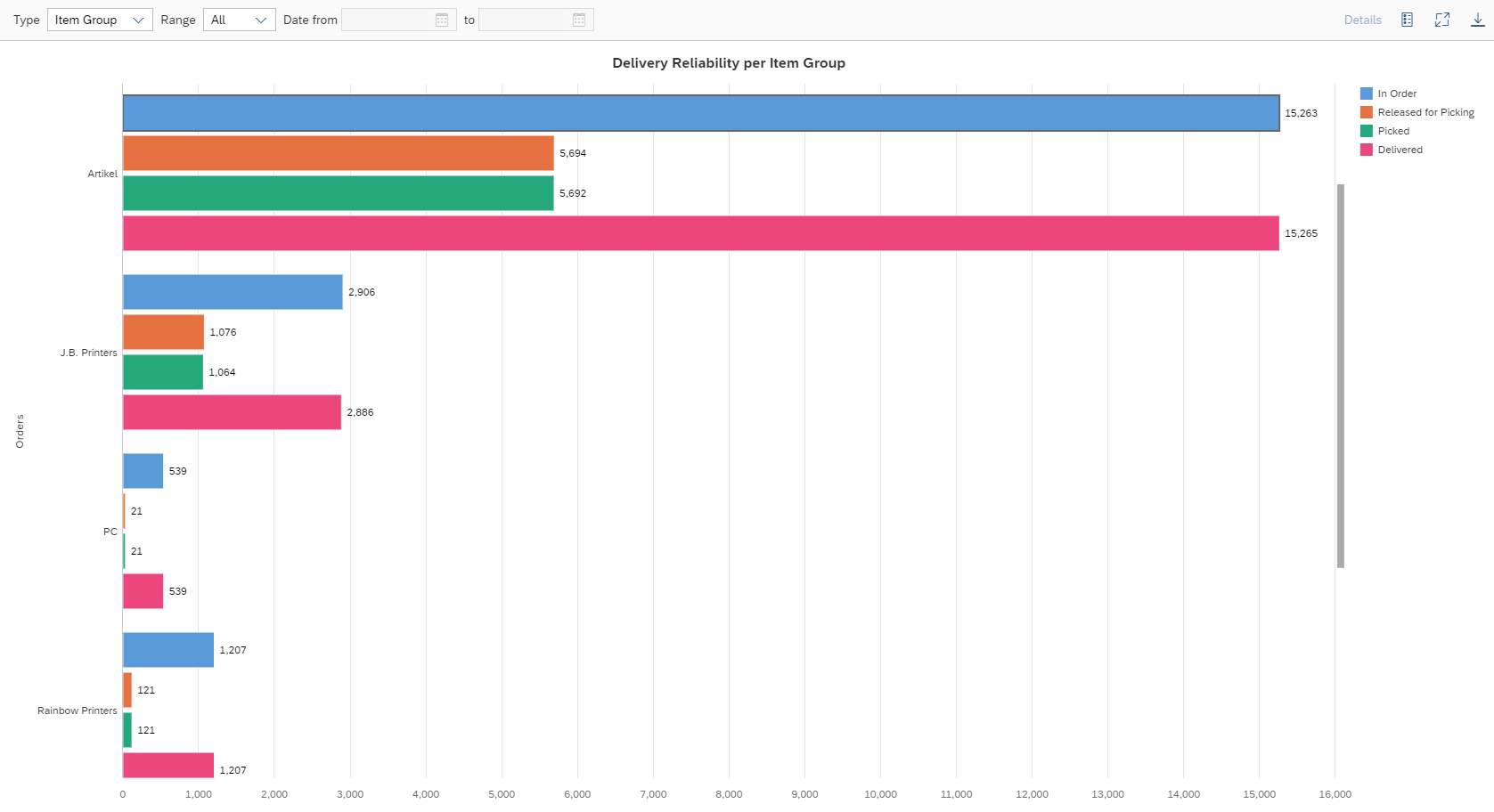Image resolution: width=1494 pixels, height=812 pixels.
Task: Toggle Released for Picking legend item
Action: pyautogui.click(x=1425, y=112)
